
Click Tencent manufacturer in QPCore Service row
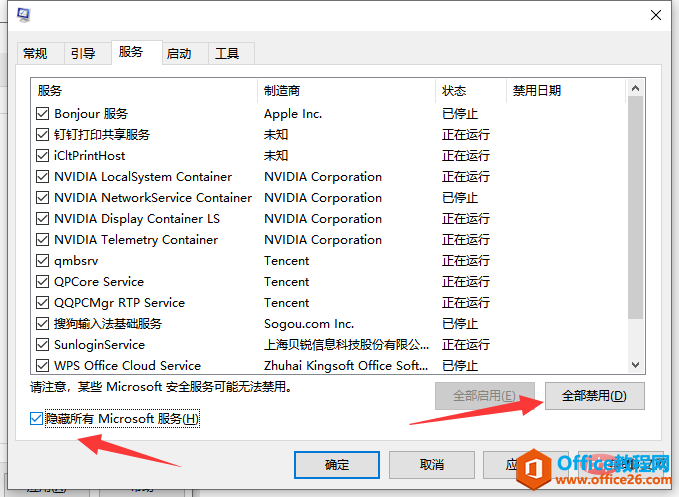(x=287, y=282)
